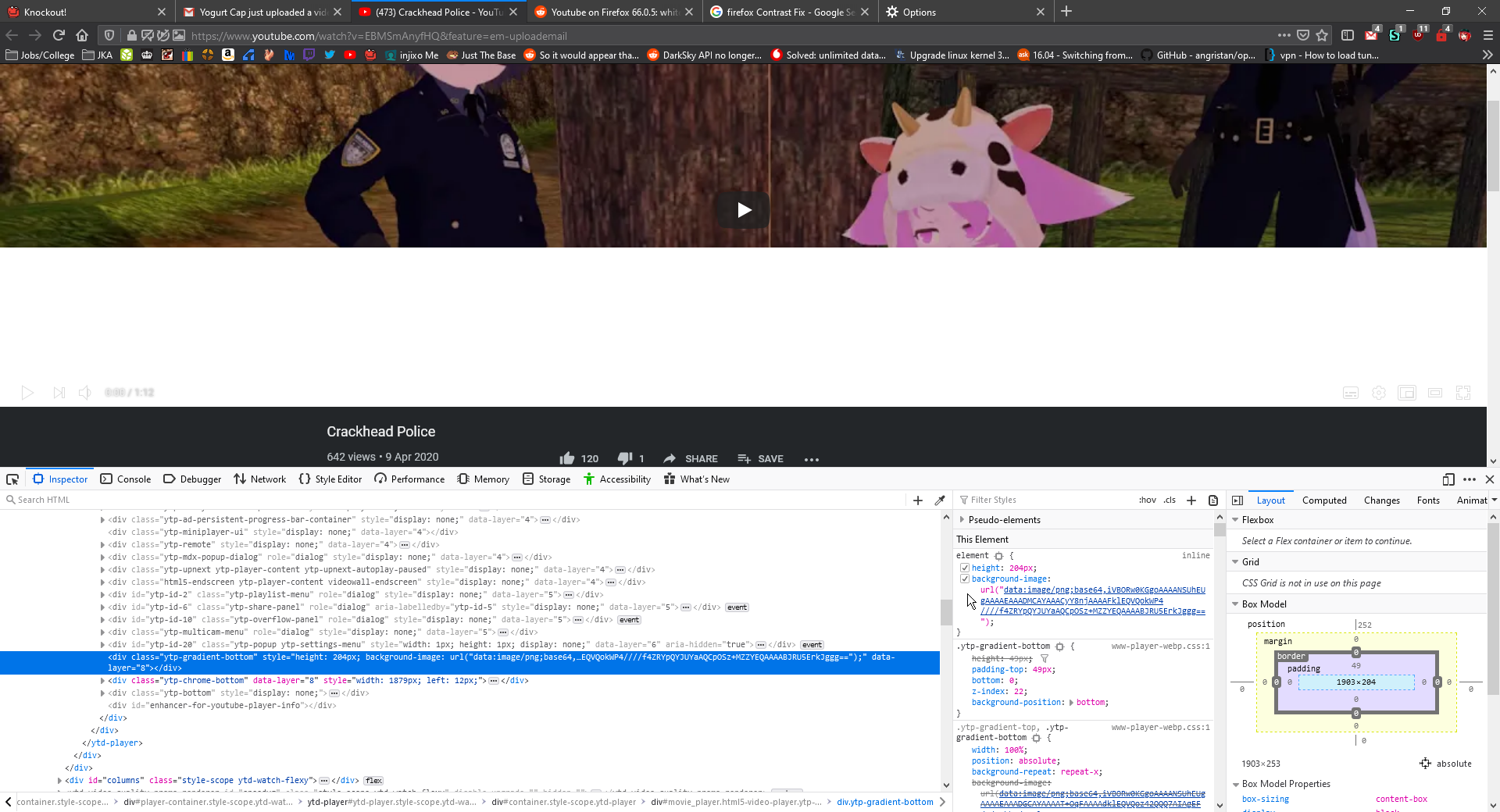Click event badge on ytp-share-panel row
The image size is (1500, 812).
point(737,607)
